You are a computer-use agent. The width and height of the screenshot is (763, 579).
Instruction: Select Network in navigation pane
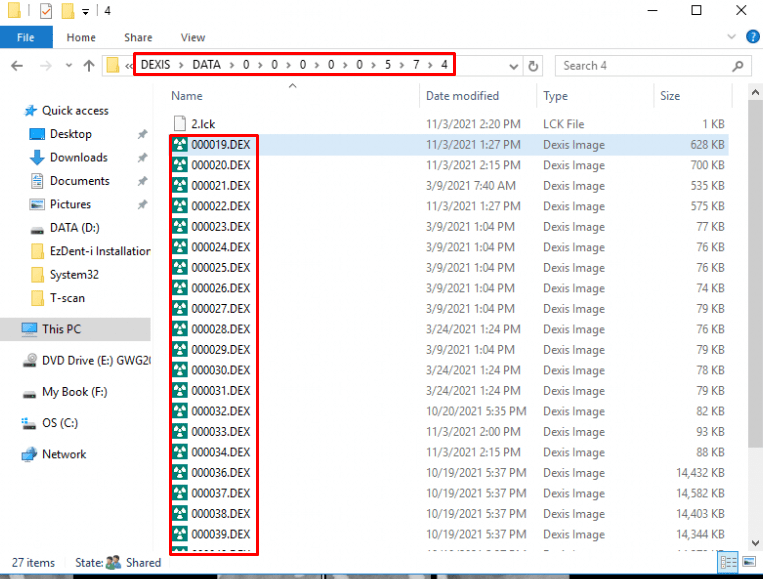pos(64,454)
